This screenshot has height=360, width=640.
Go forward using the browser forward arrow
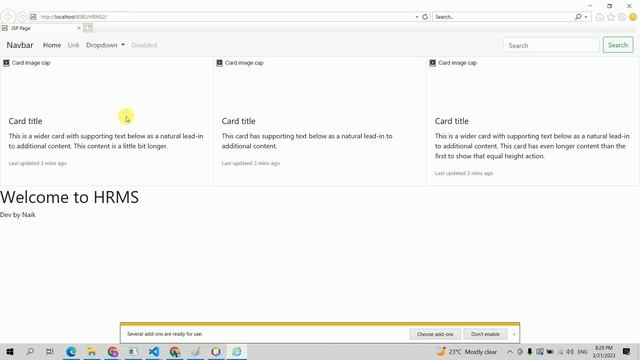pyautogui.click(x=22, y=17)
